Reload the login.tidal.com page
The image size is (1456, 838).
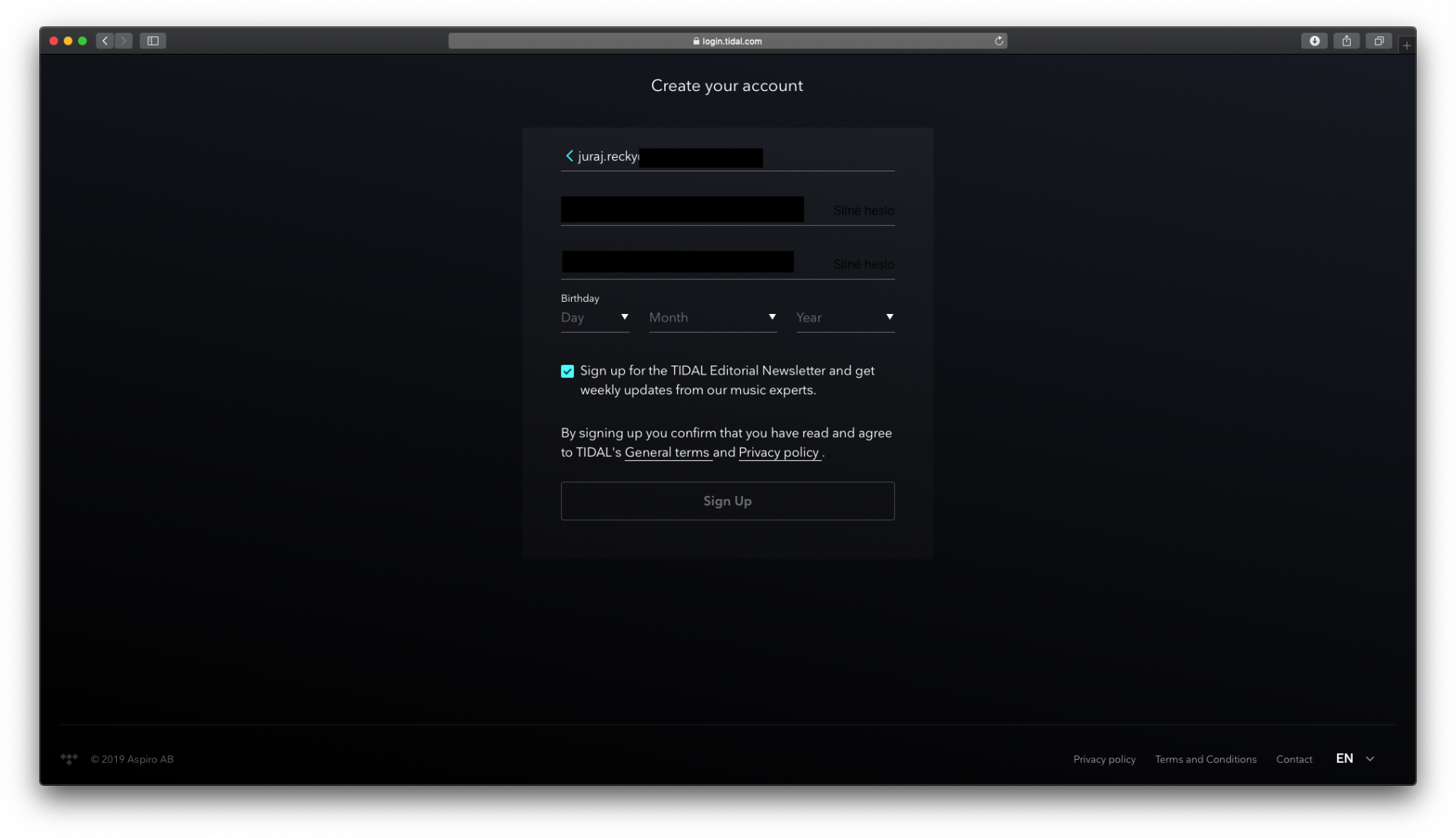[999, 41]
